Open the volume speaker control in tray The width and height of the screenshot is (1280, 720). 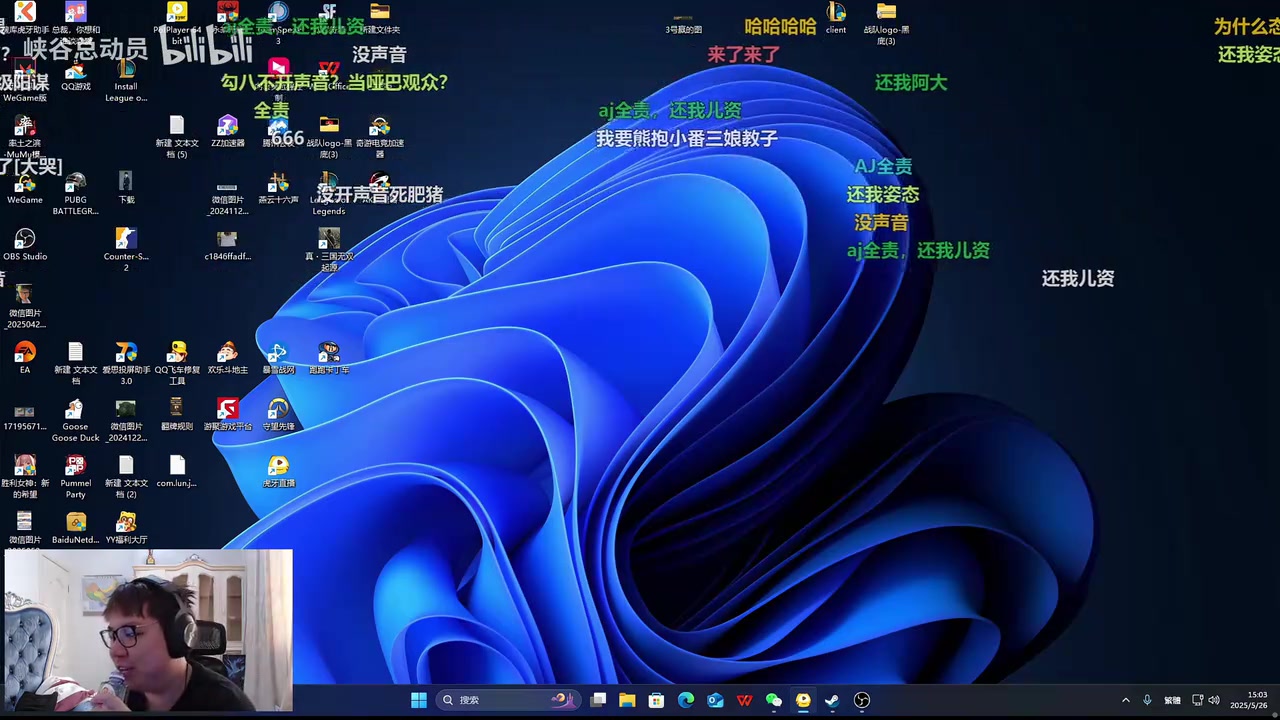tap(1214, 700)
